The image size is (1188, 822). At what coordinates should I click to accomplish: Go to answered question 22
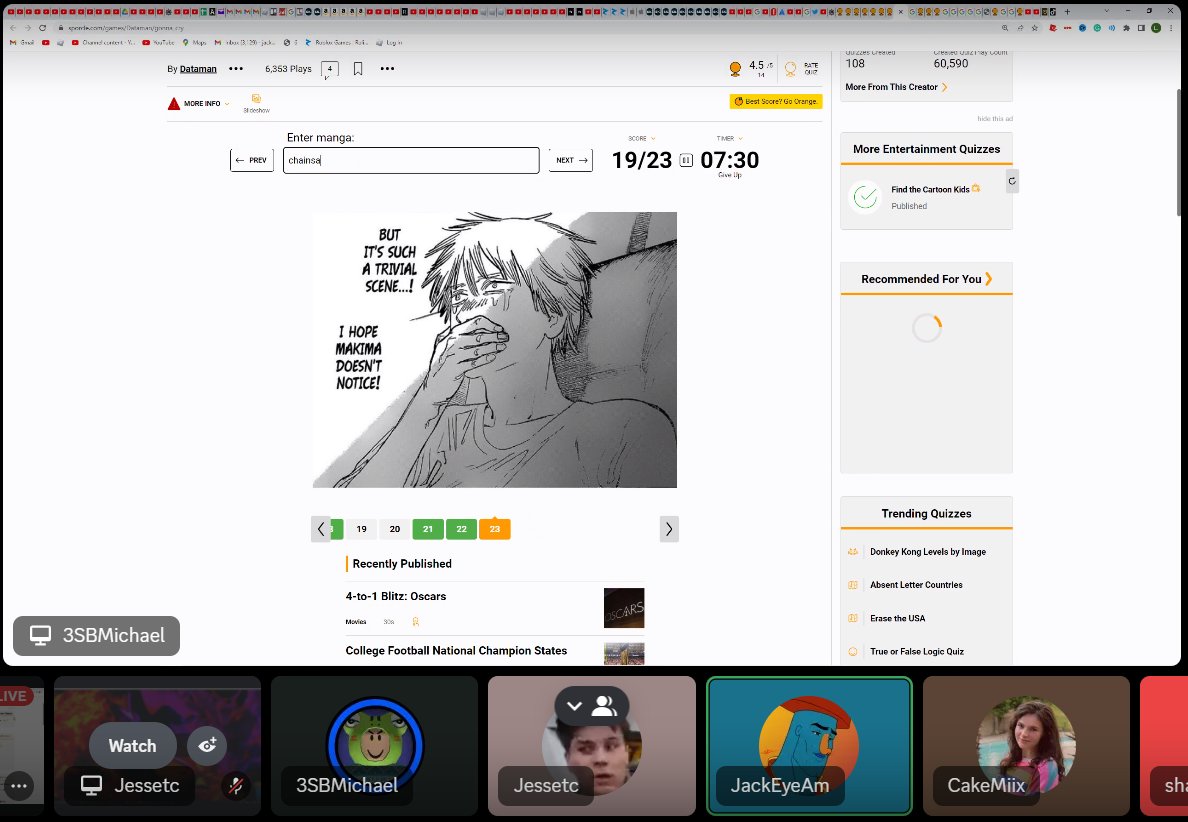(x=461, y=529)
